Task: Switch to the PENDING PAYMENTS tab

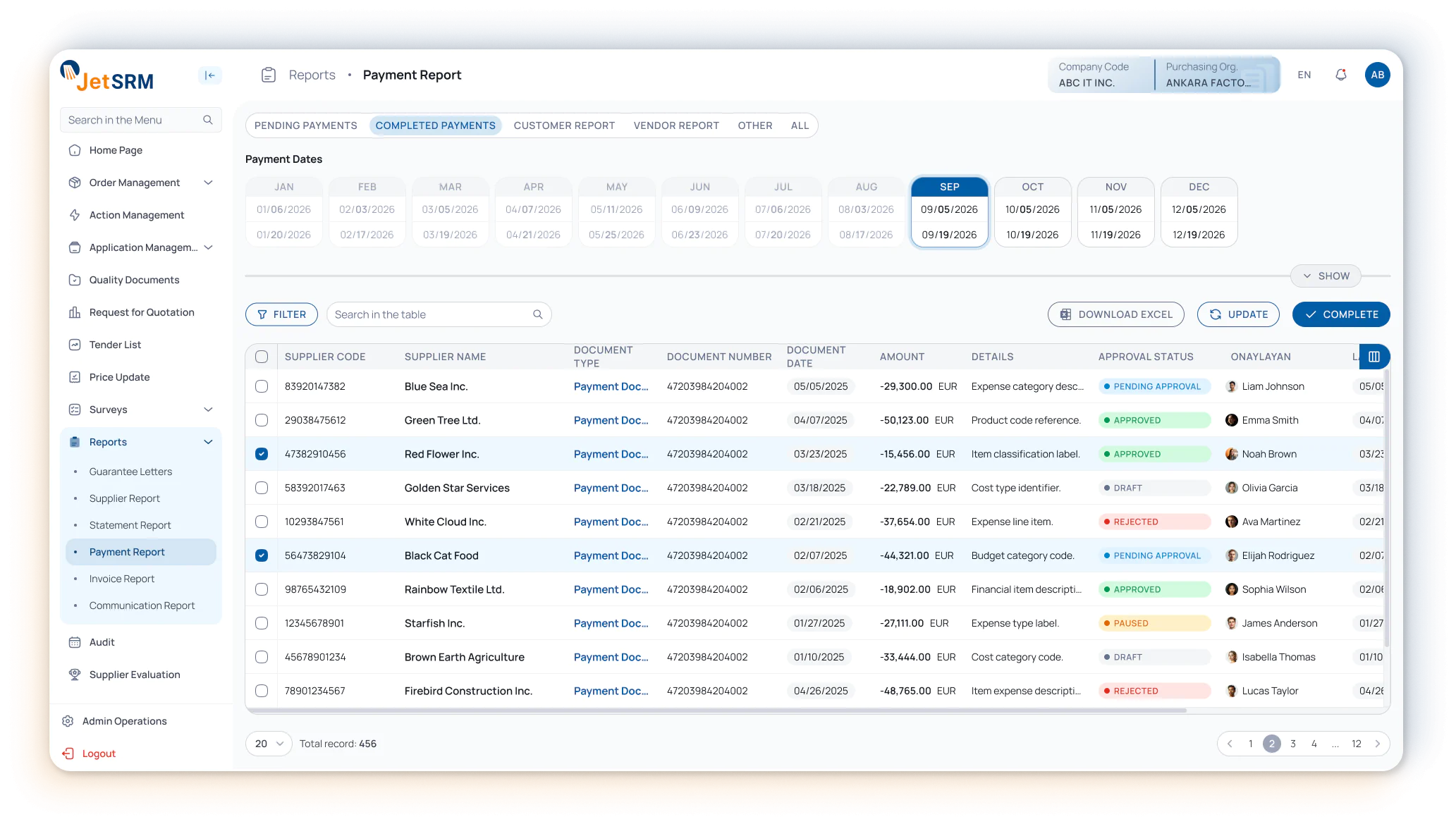Action: 305,125
